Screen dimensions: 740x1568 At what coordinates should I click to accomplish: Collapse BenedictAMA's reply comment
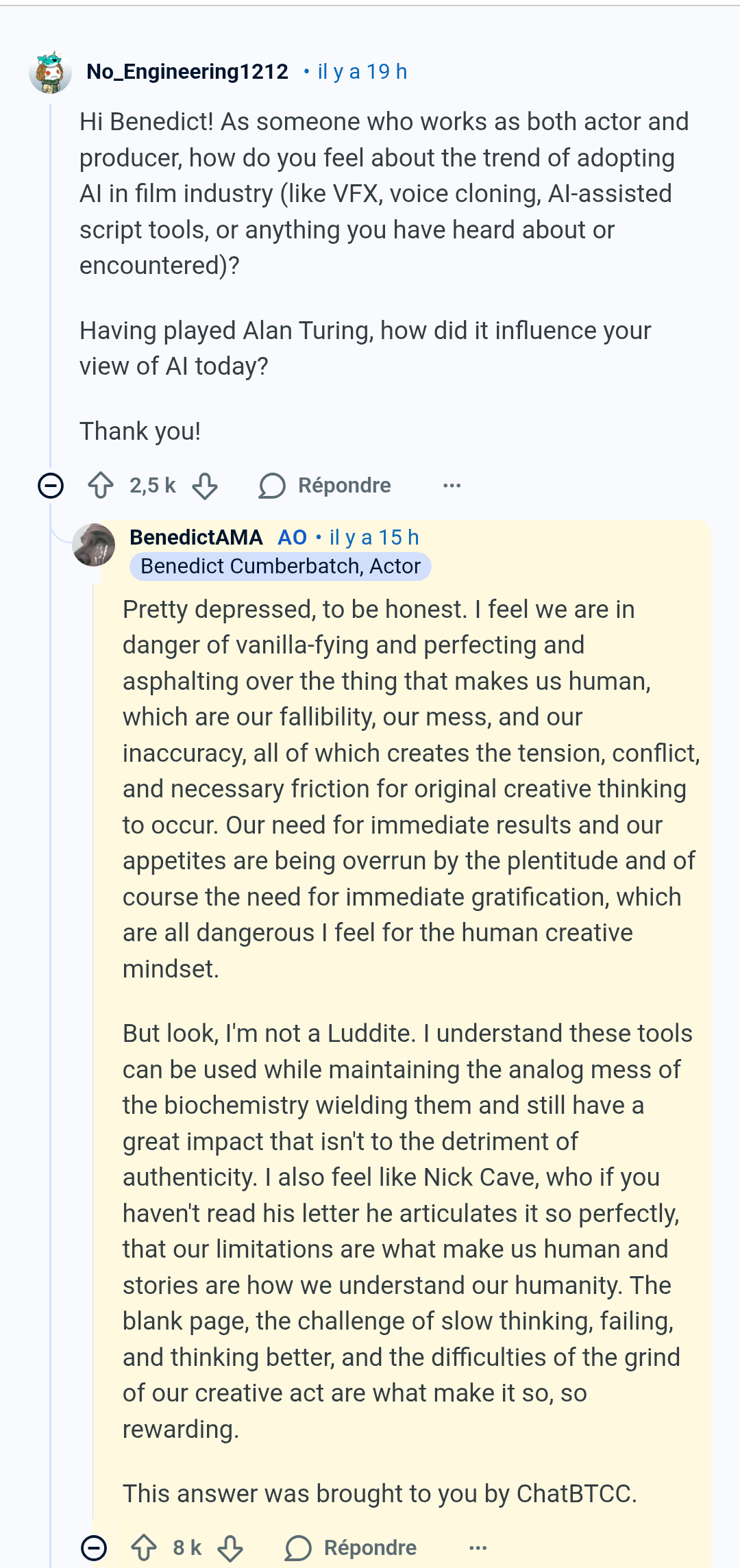click(94, 1547)
